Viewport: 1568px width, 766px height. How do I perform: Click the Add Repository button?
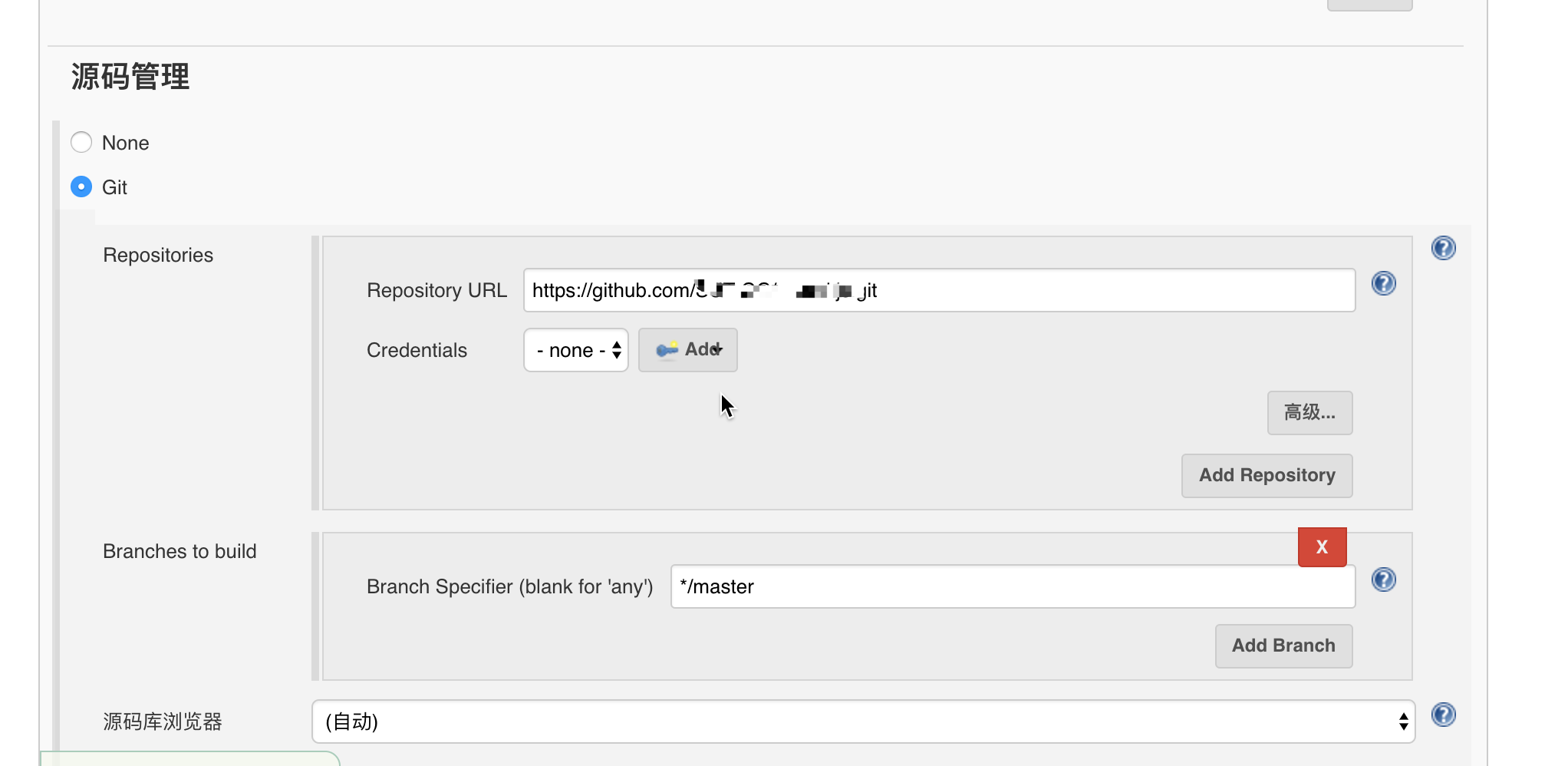[1267, 476]
